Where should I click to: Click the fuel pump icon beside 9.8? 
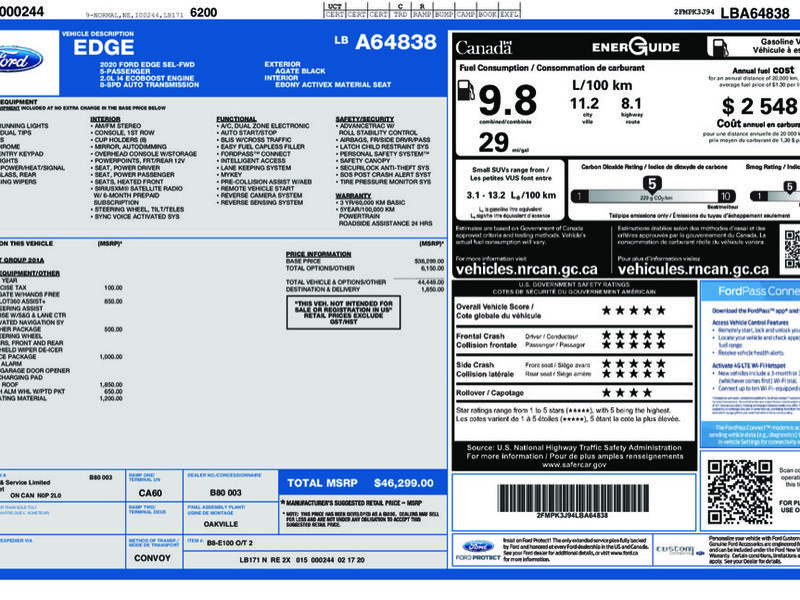[466, 91]
